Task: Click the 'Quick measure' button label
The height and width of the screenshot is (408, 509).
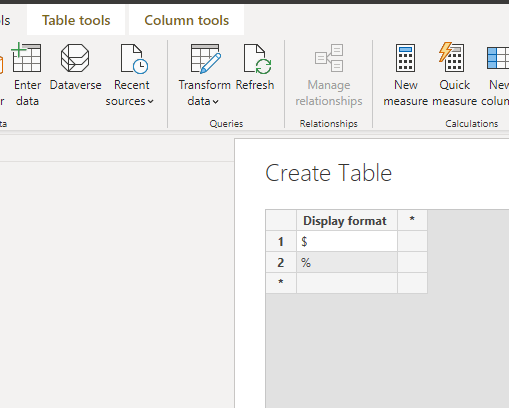Action: [x=454, y=93]
